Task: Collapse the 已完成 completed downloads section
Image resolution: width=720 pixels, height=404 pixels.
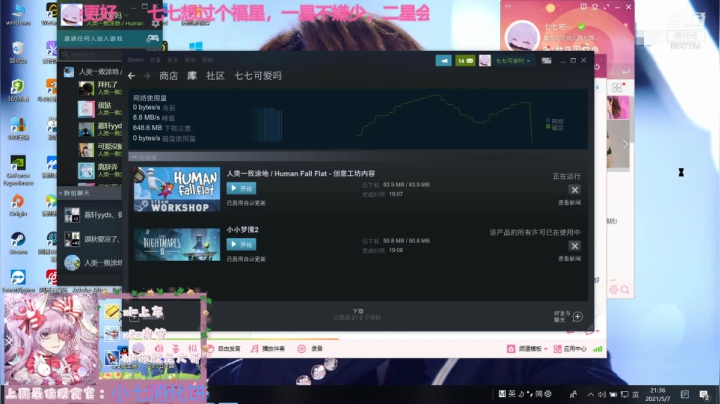Action: pyautogui.click(x=134, y=157)
